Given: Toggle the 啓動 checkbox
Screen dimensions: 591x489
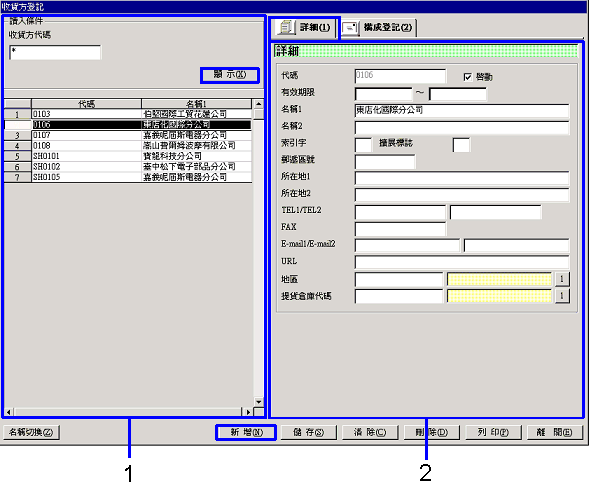Looking at the screenshot, I should coord(468,77).
